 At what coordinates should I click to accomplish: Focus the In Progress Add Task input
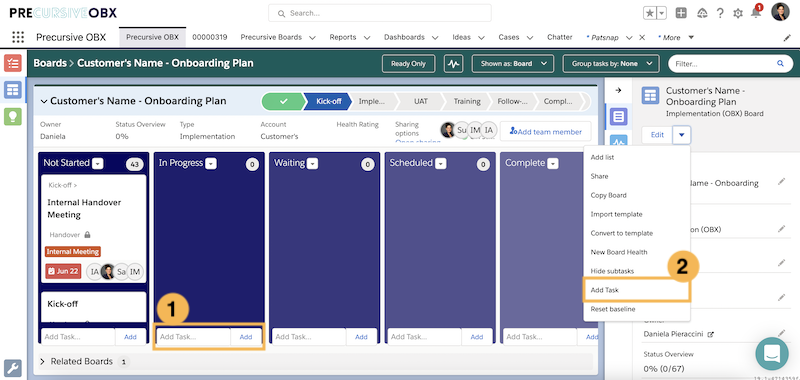coord(193,337)
